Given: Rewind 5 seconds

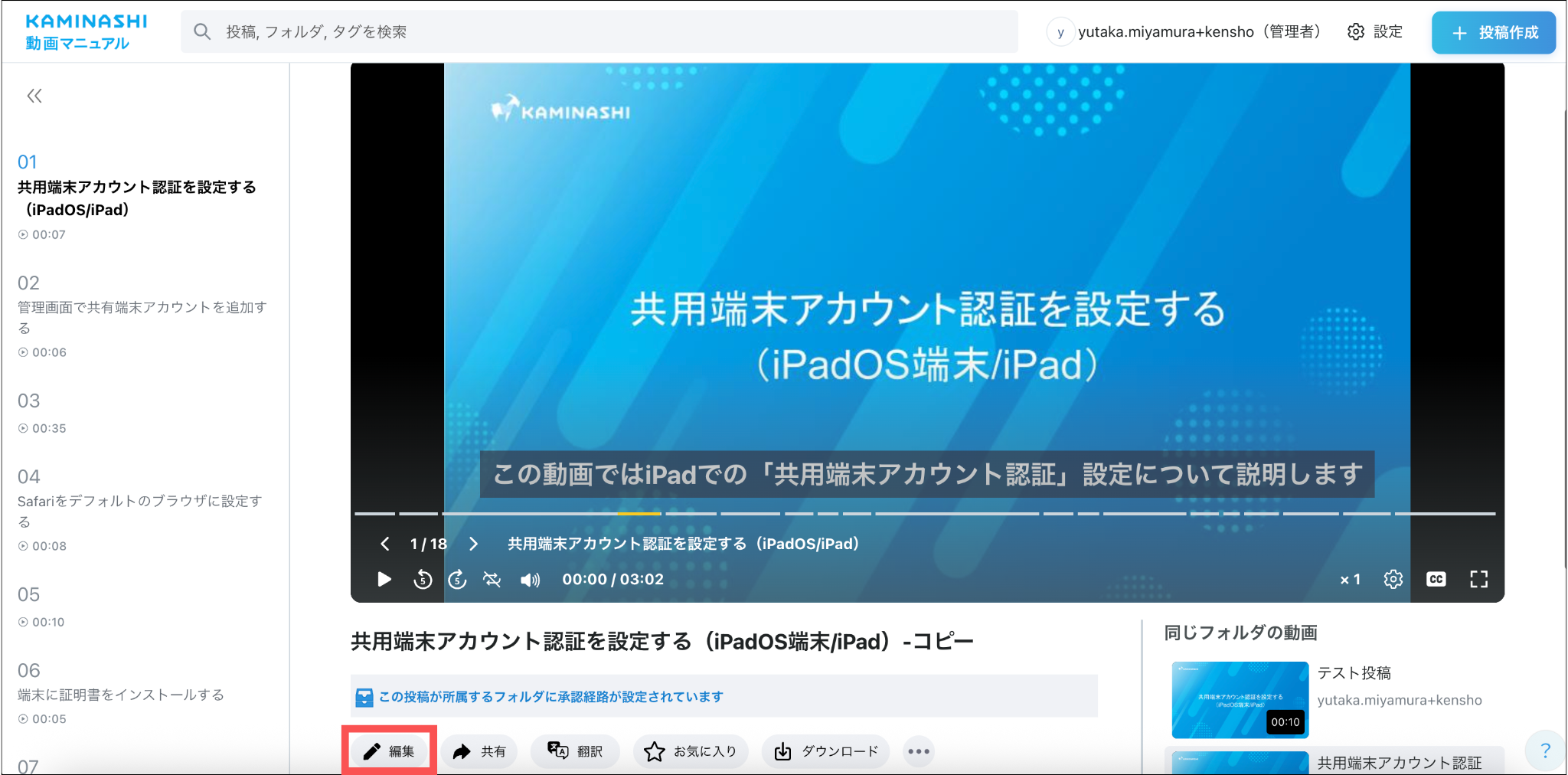Looking at the screenshot, I should coord(423,580).
